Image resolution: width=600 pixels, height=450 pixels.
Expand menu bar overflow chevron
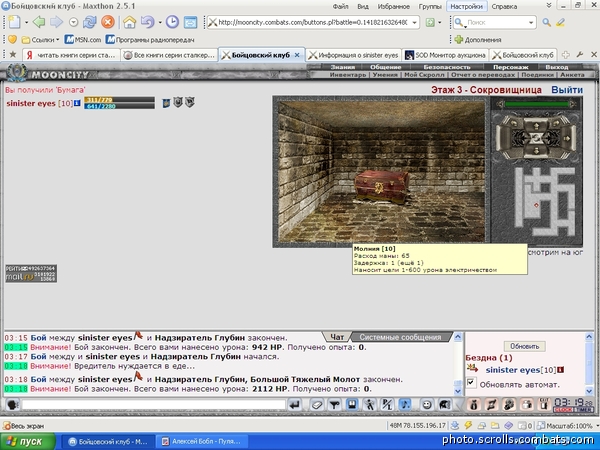[549, 6]
